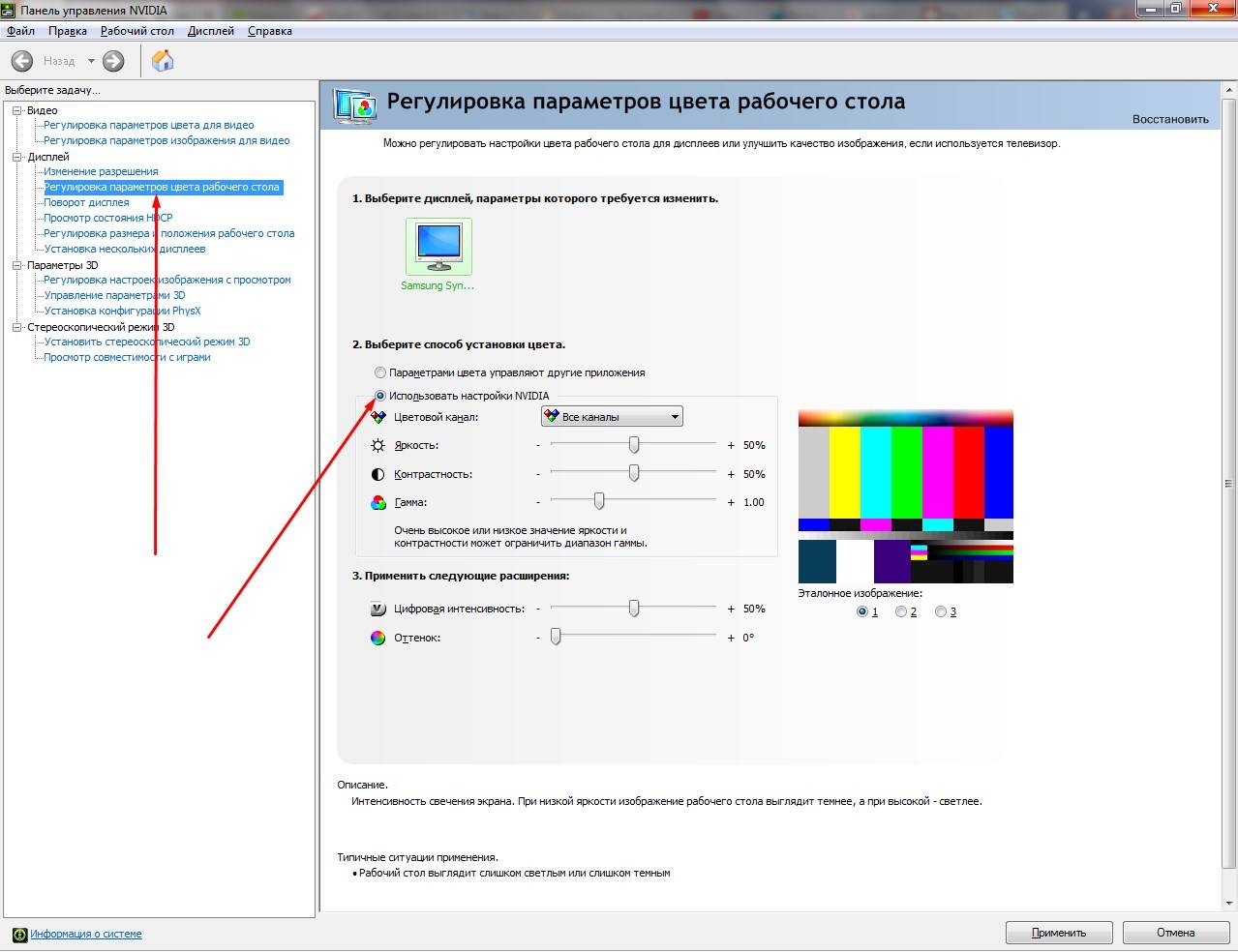
Task: Open 'Управление параметрами 3D' task
Action: tap(114, 295)
